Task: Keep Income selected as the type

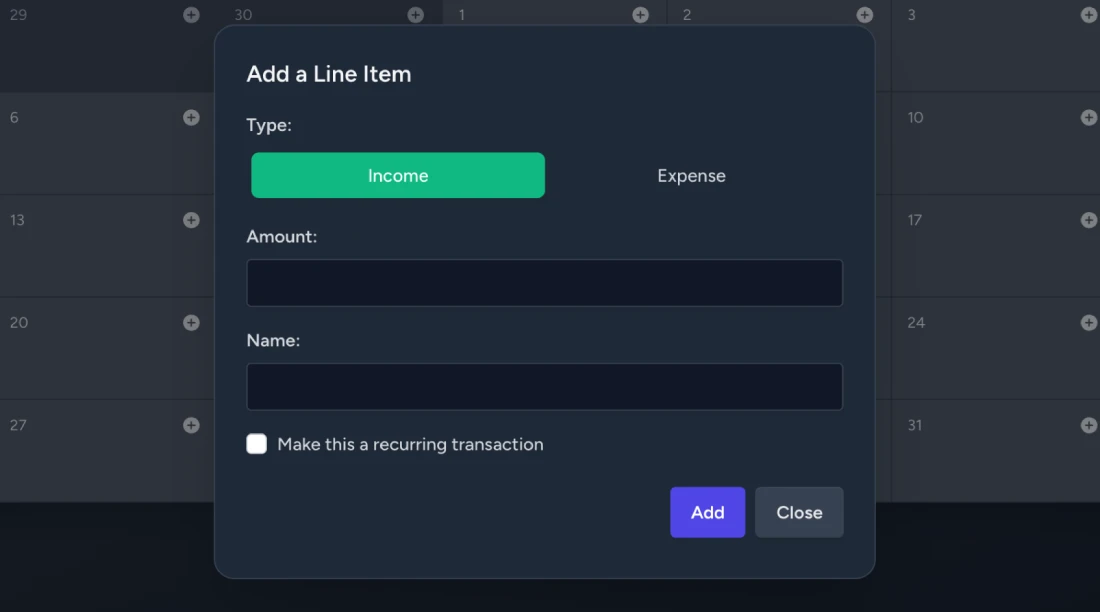Action: click(397, 175)
